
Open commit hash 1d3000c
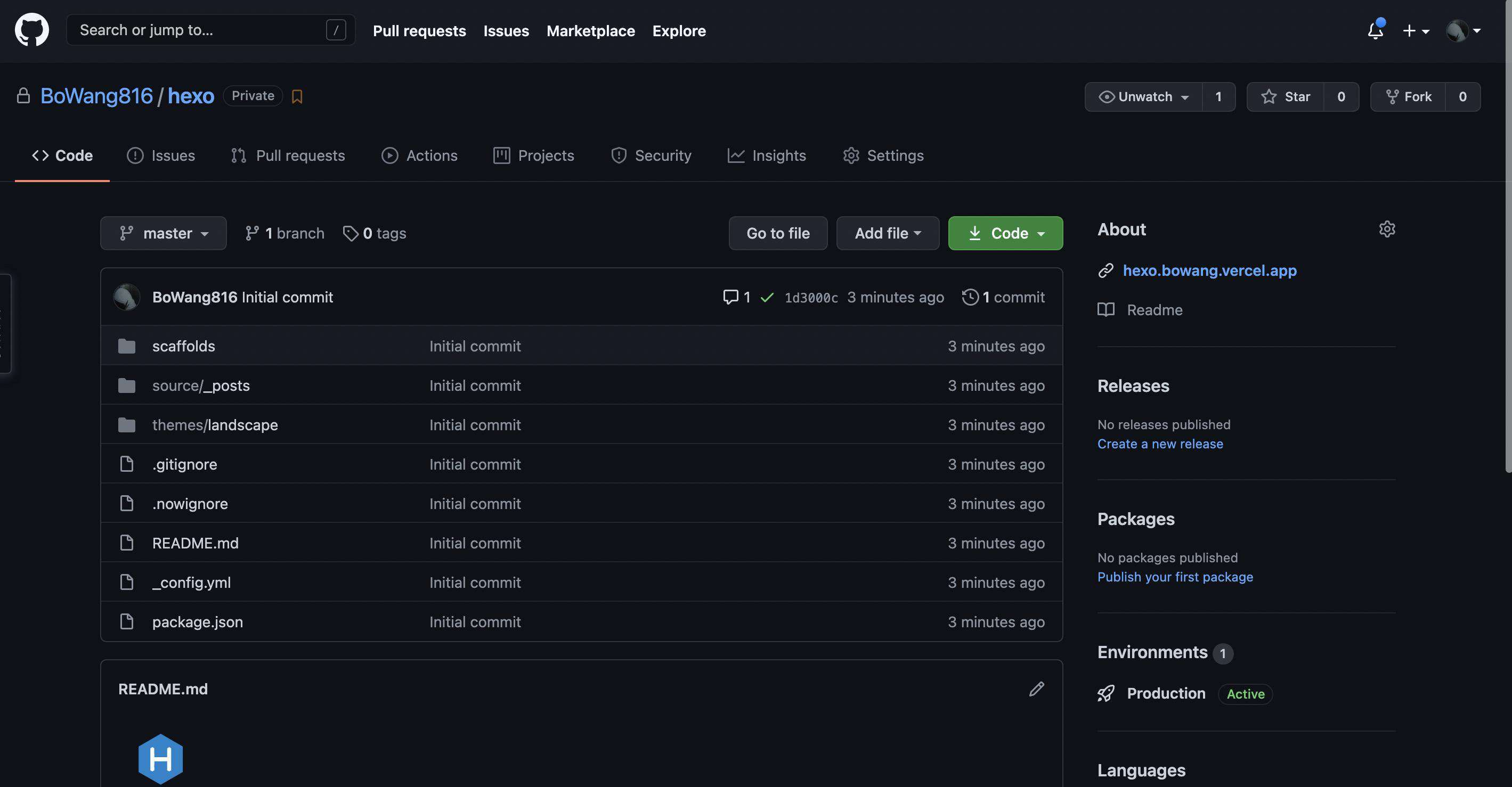tap(811, 298)
